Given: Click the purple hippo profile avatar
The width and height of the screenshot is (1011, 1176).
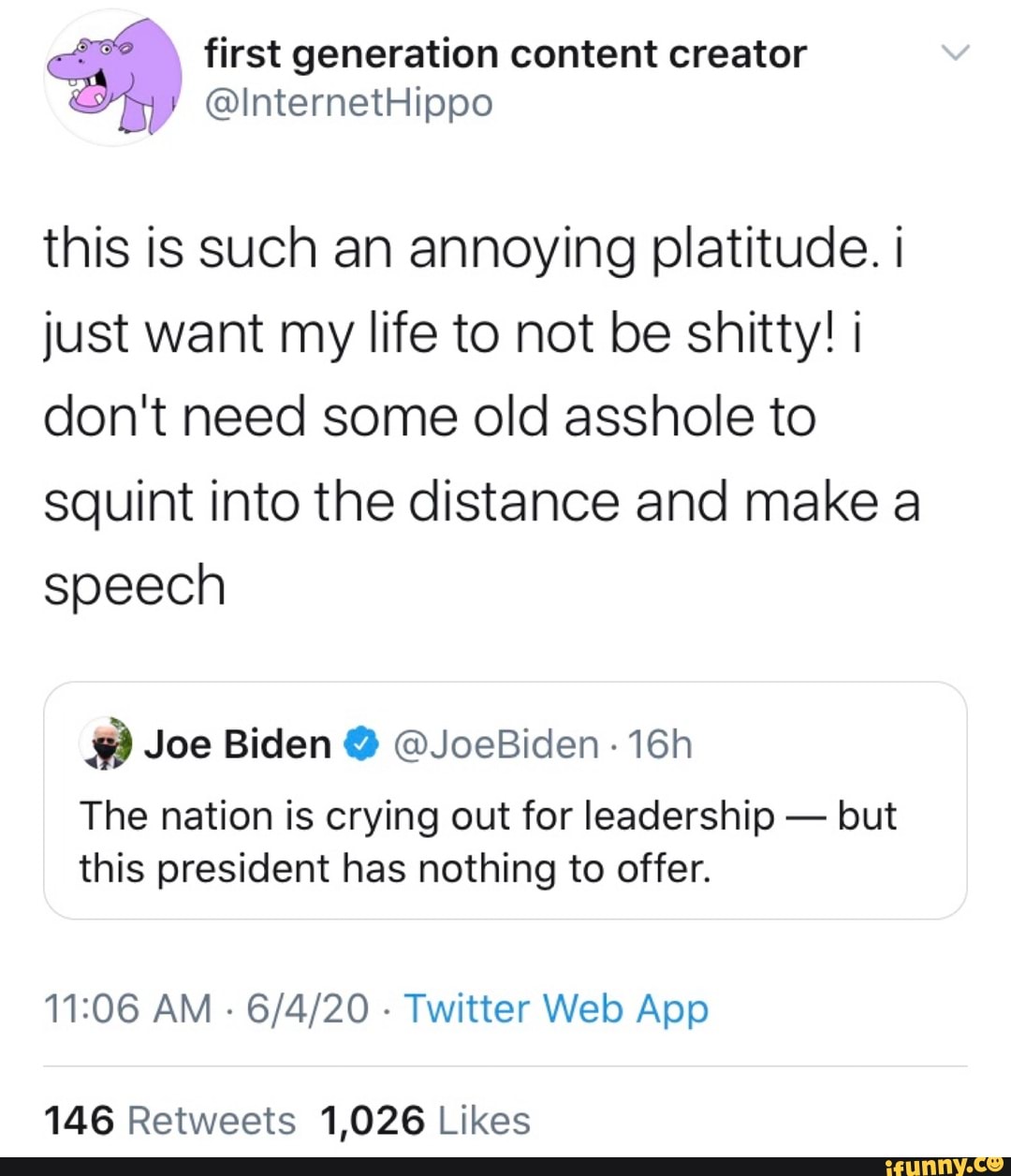Looking at the screenshot, I should (113, 79).
